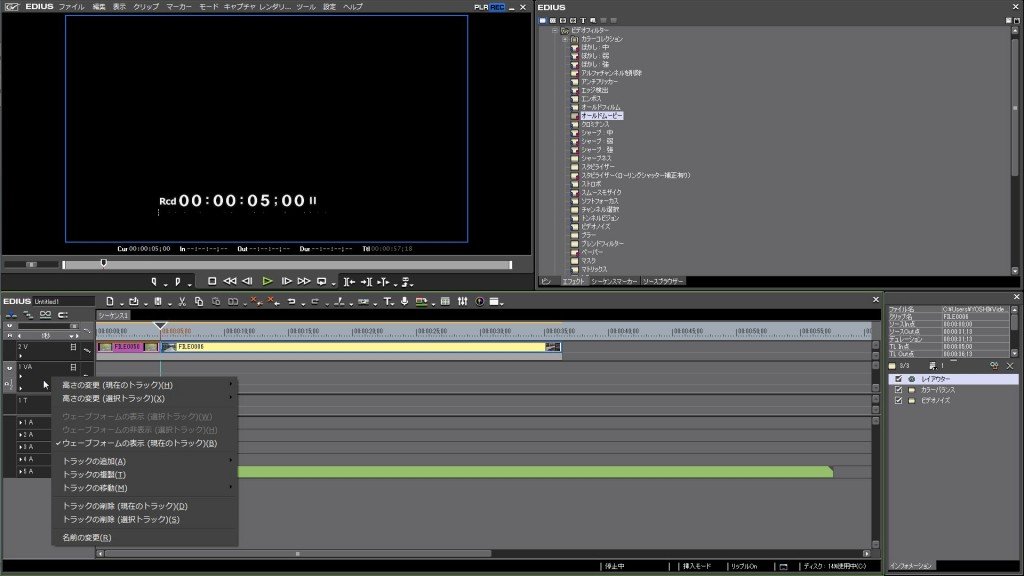Open voice-over with the microphone icon
This screenshot has height=576, width=1024.
point(404,301)
